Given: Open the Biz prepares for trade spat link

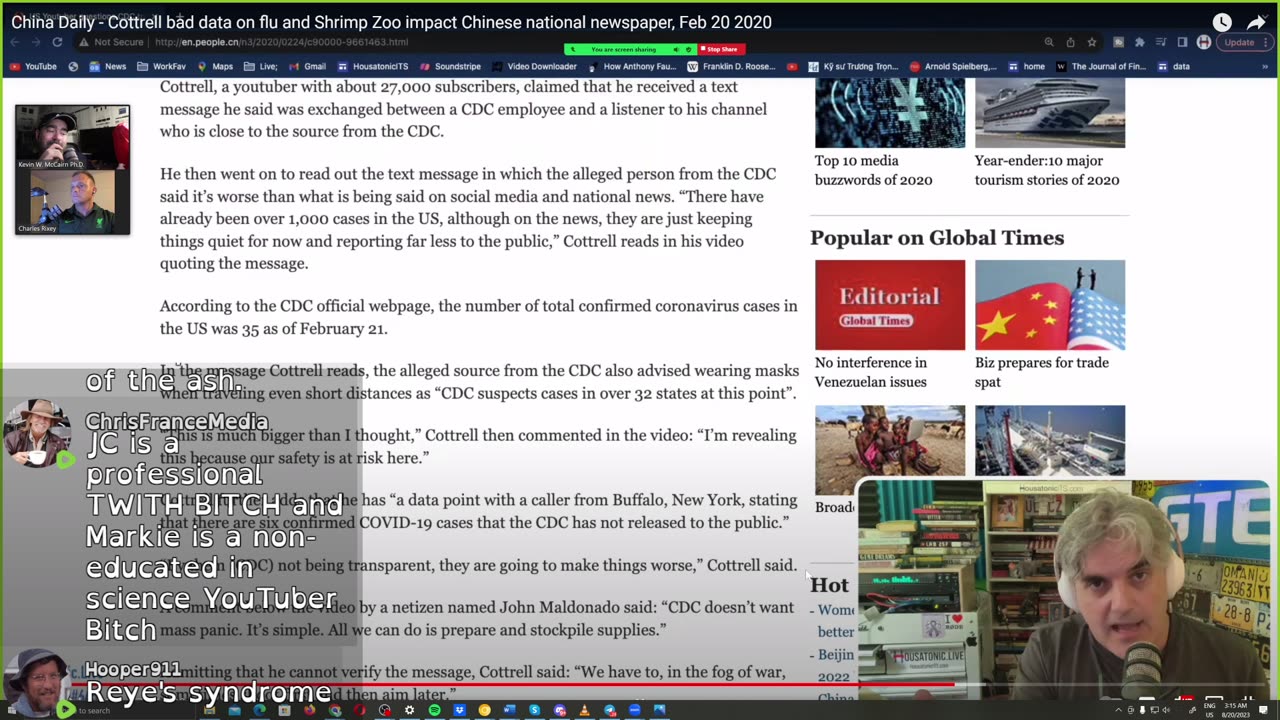Looking at the screenshot, I should (1042, 372).
